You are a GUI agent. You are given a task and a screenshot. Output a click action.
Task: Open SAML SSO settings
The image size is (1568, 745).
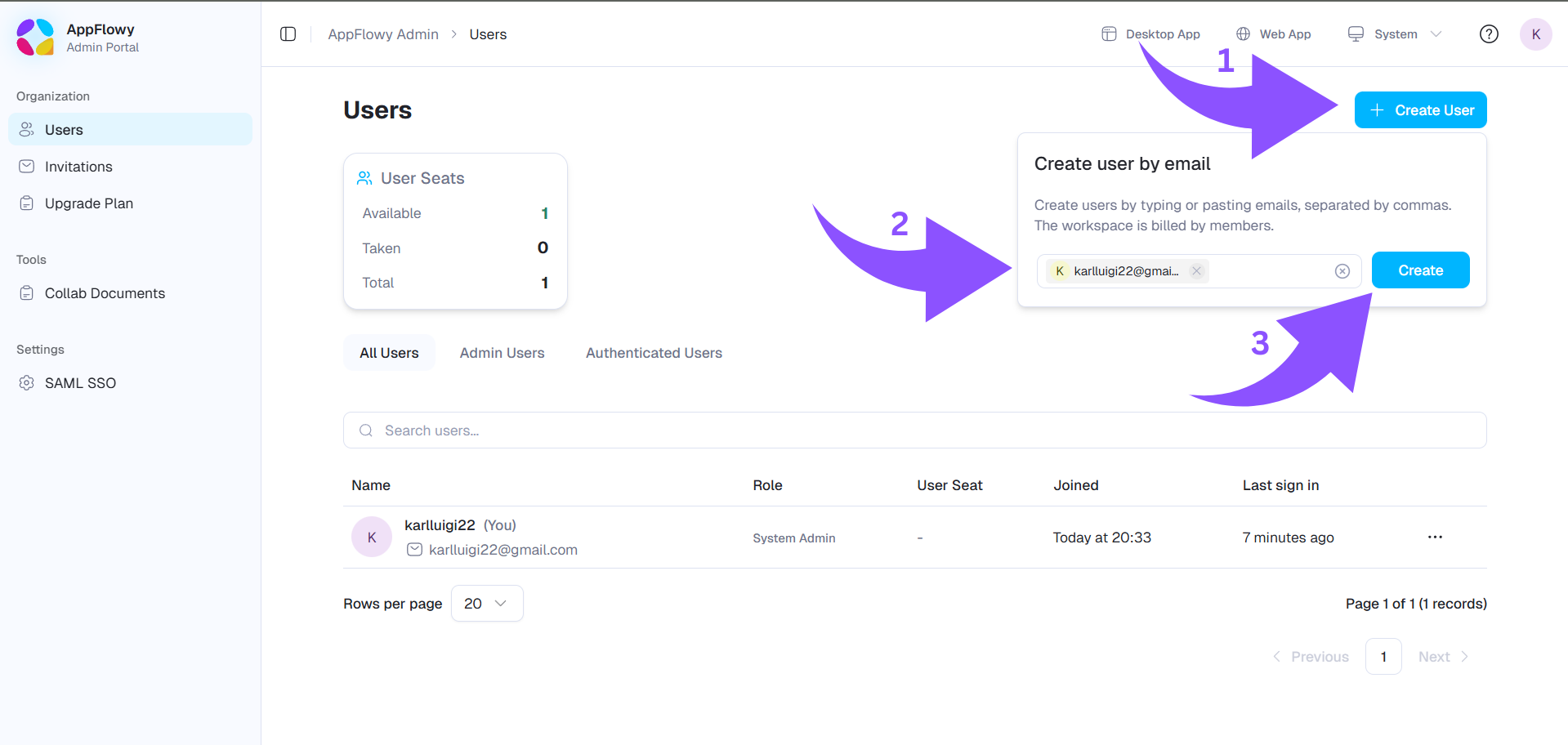pos(80,383)
